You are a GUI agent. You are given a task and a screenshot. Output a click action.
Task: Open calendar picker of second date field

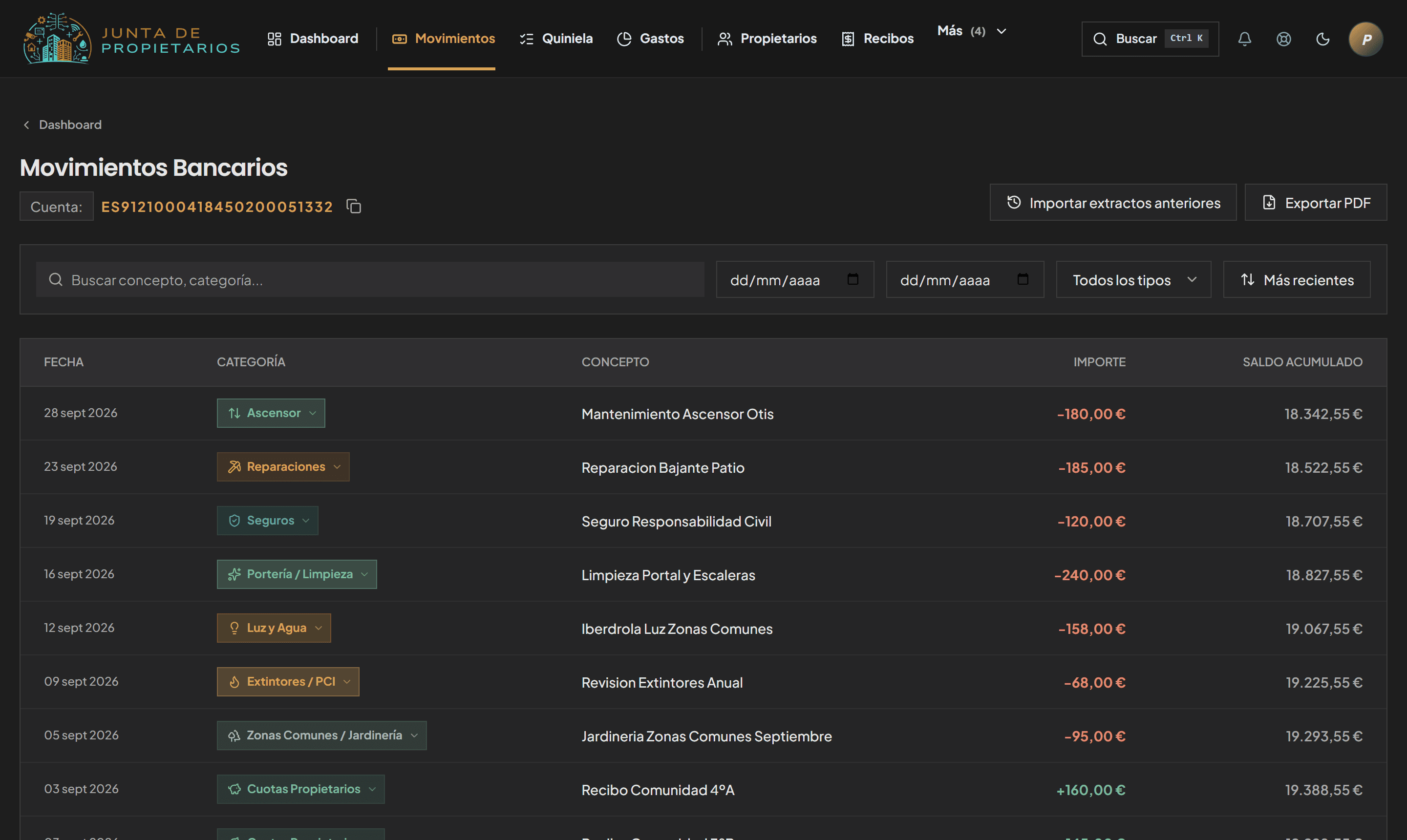[1023, 279]
